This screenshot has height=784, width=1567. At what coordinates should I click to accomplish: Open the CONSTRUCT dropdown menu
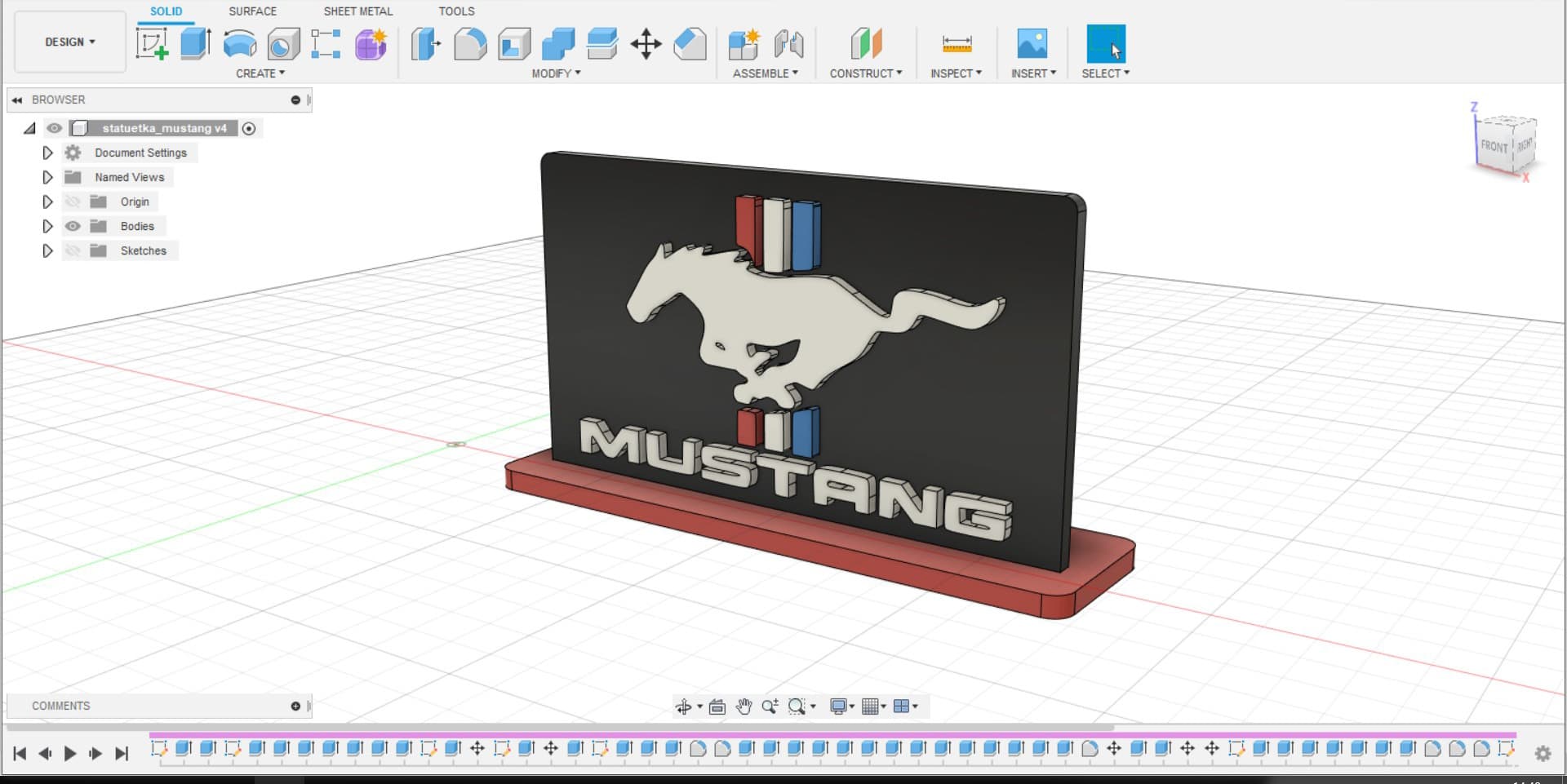tap(866, 73)
